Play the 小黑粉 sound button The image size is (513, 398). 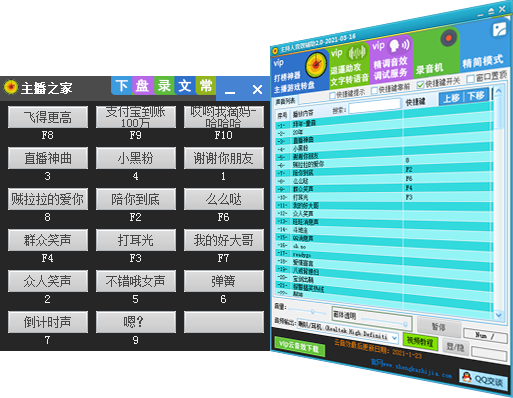tap(136, 158)
